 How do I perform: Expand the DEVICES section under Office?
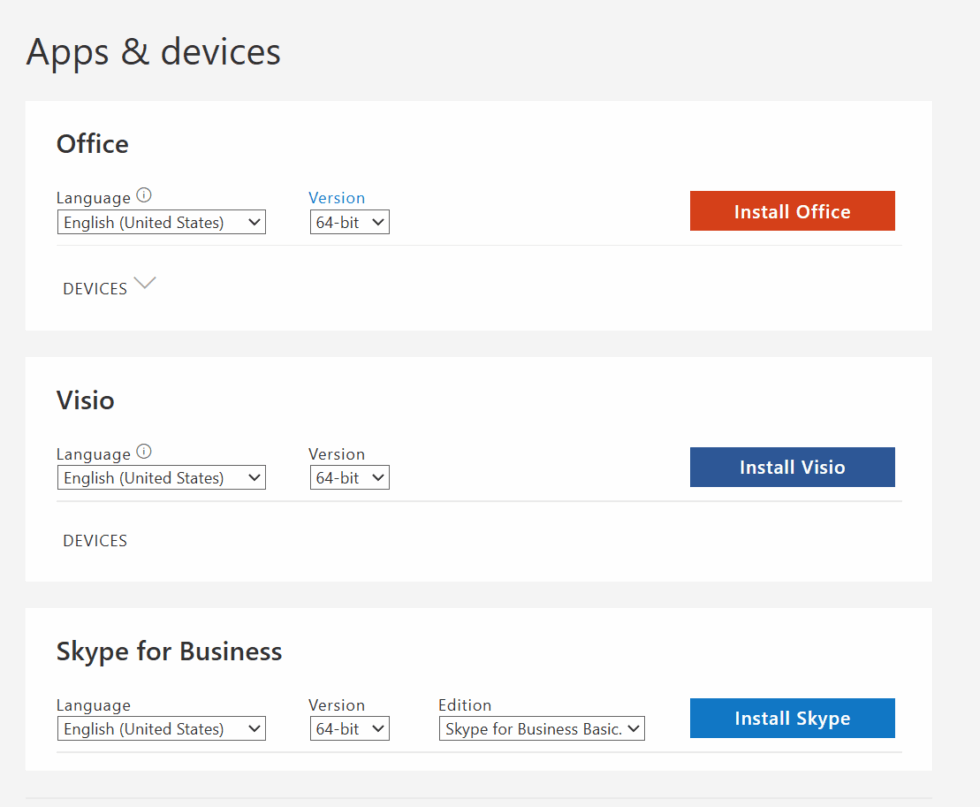[x=110, y=287]
